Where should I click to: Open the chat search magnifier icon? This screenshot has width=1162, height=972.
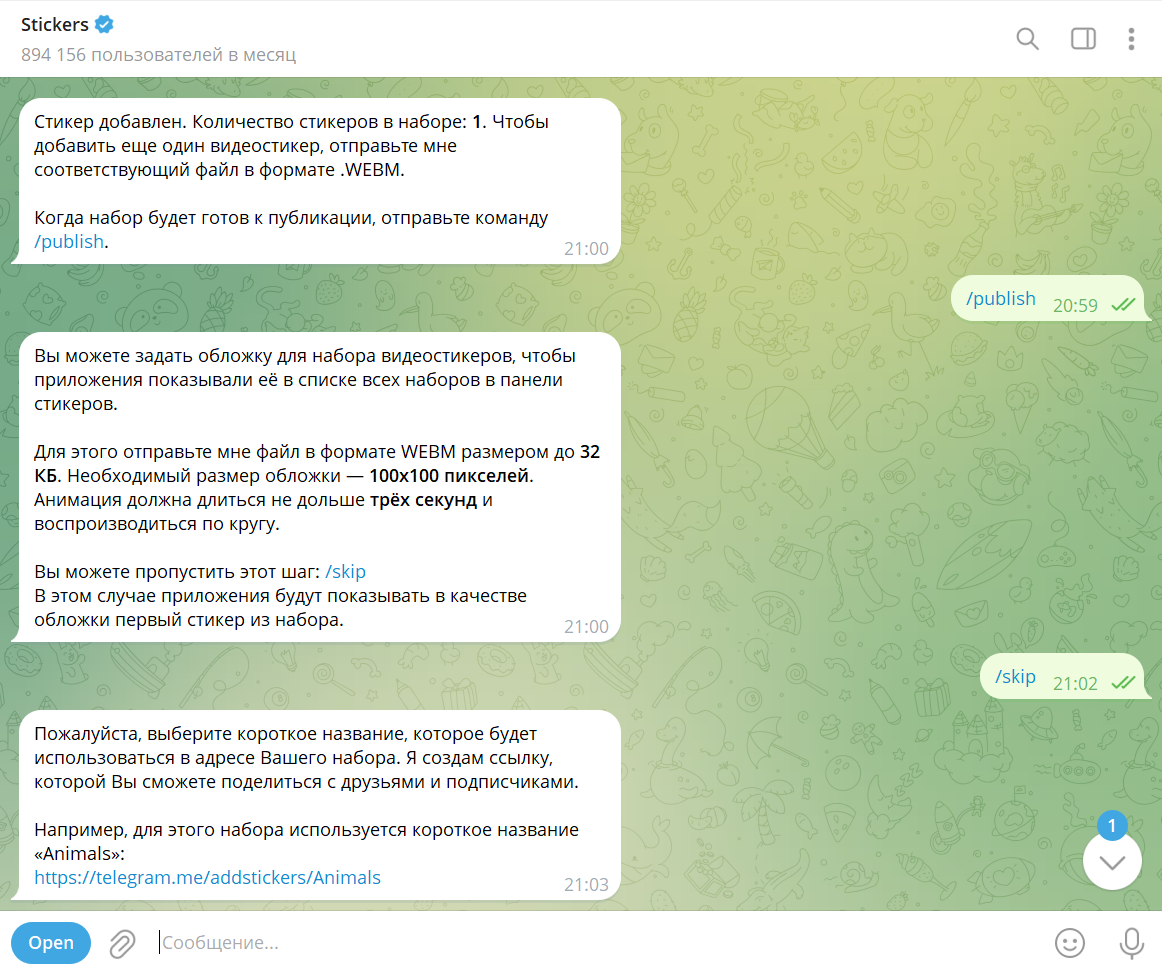[1027, 39]
